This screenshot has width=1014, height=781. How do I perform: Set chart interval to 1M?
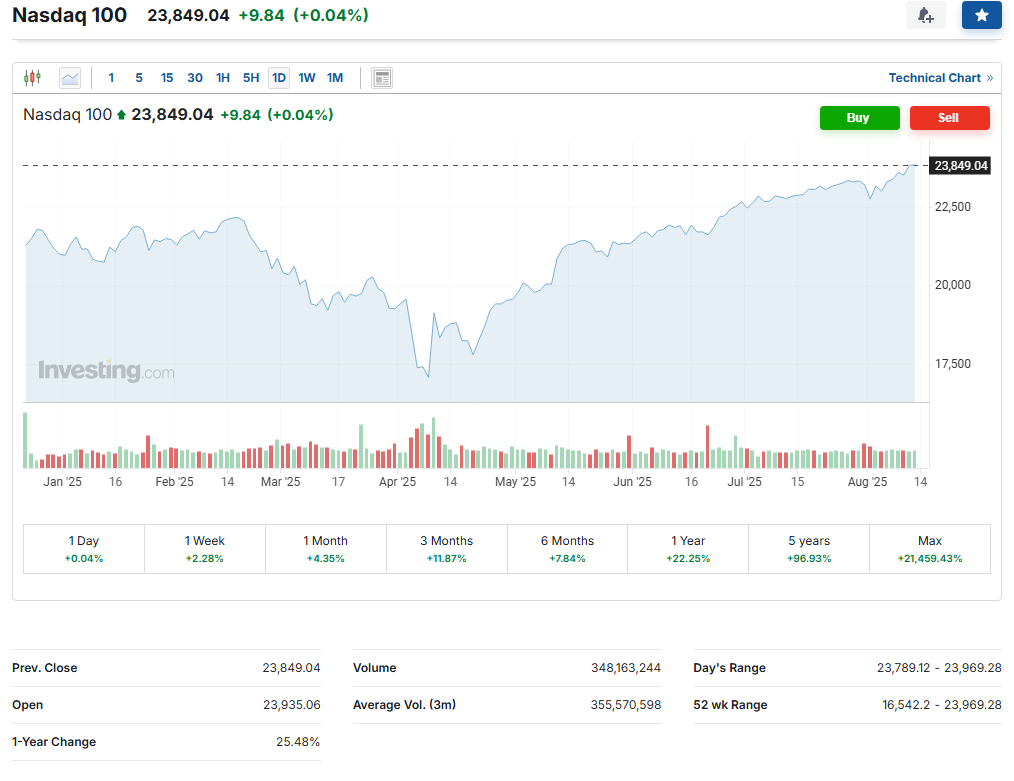(335, 78)
